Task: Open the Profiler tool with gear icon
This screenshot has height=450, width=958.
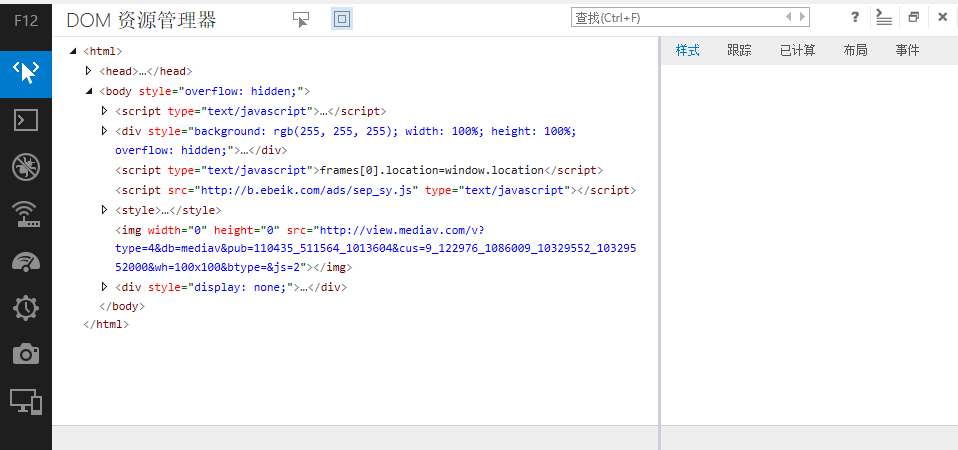Action: 26,308
